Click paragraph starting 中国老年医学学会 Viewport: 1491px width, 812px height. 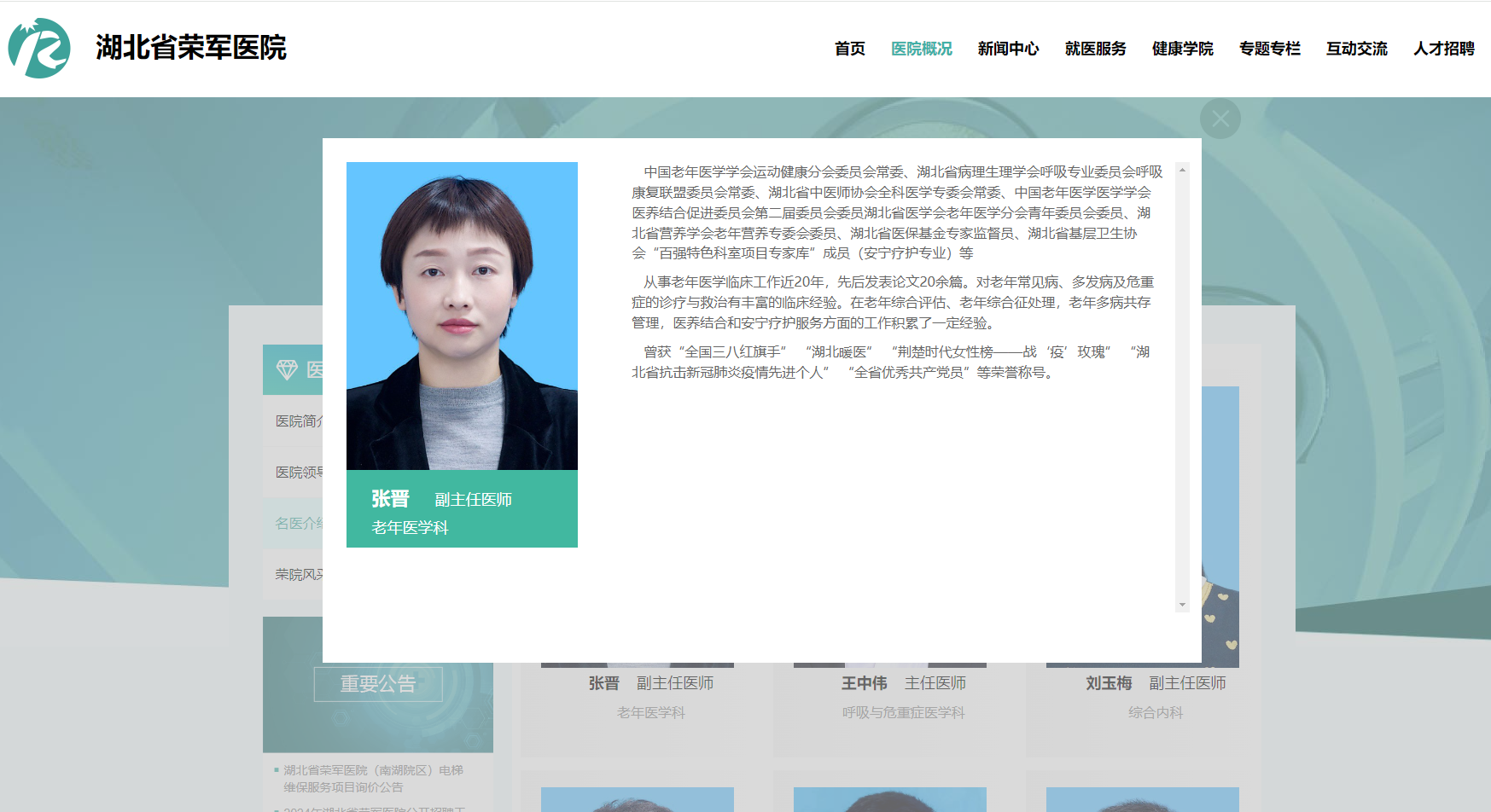(897, 212)
